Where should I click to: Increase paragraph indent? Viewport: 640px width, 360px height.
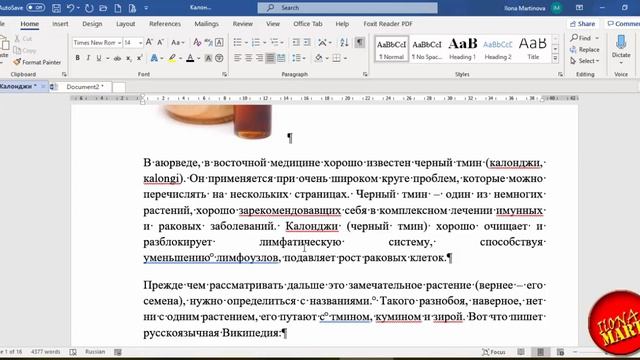(307, 42)
